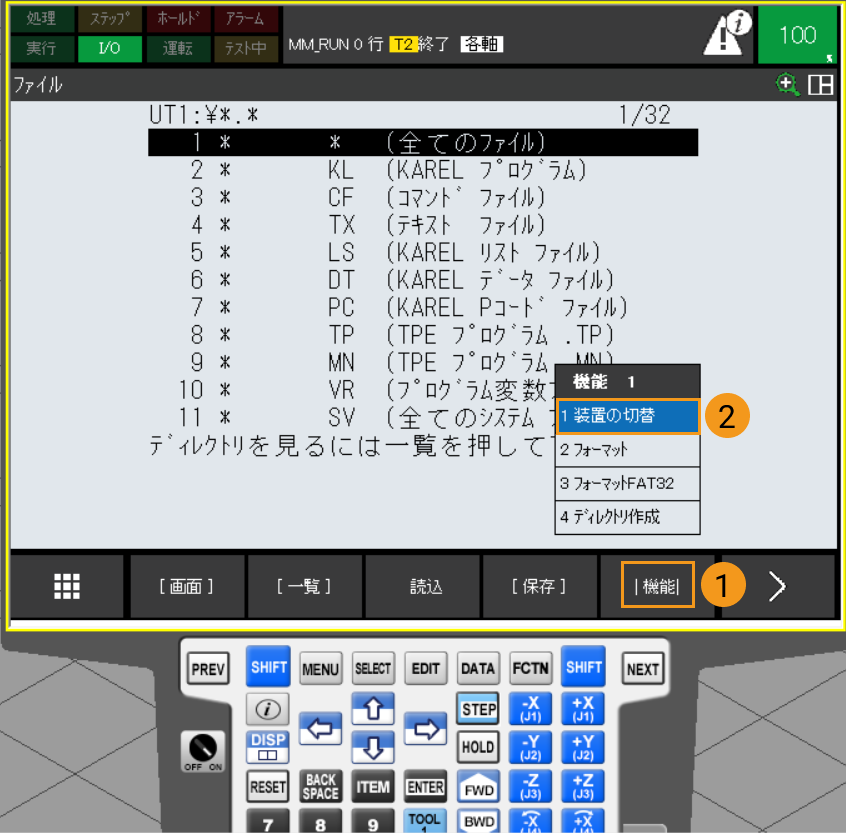Viewport: 846px width, 833px height.
Task: Click the -Z (J3) jog key
Action: [530, 787]
